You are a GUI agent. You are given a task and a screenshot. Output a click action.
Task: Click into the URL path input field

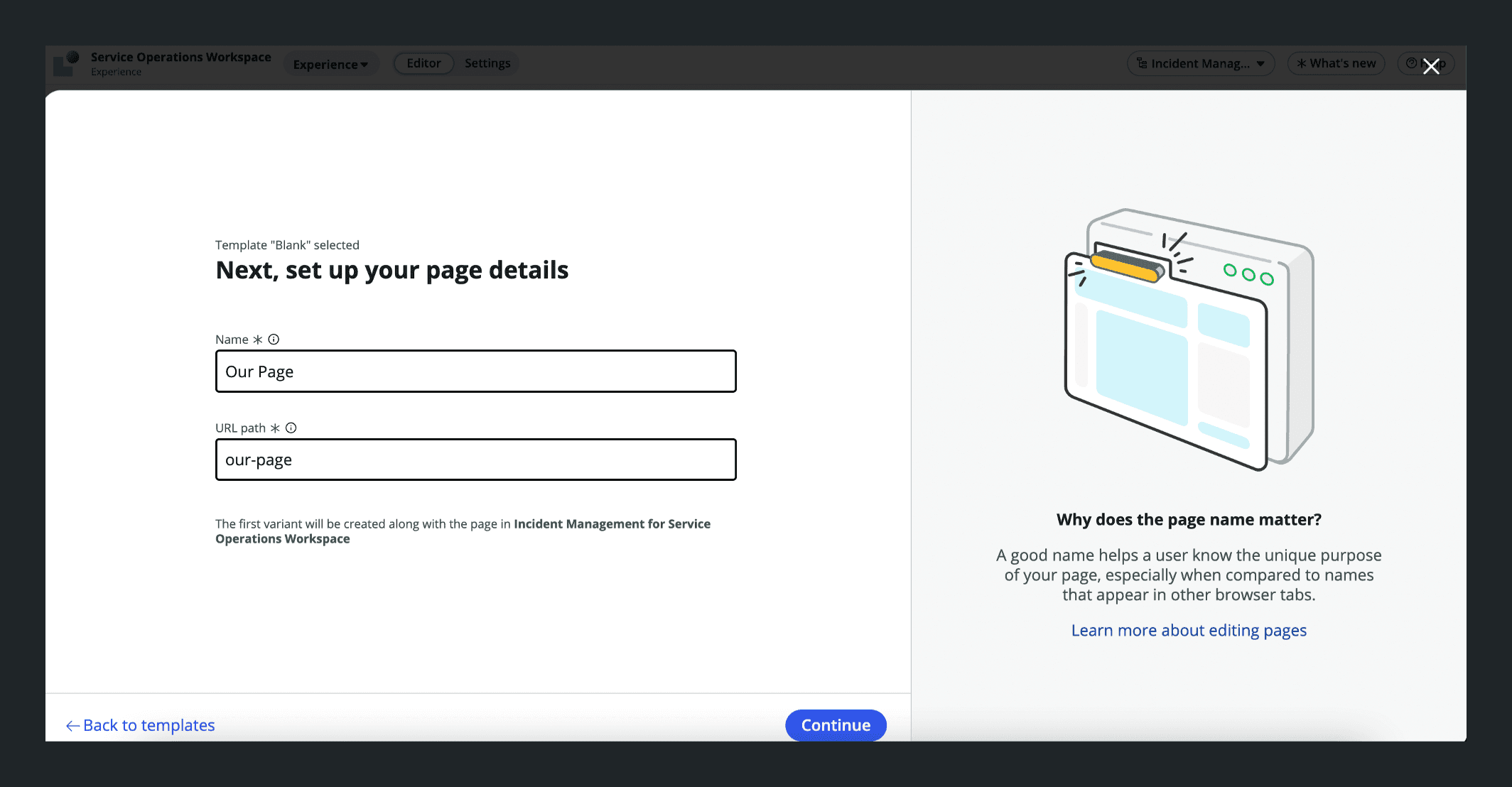[x=476, y=460]
